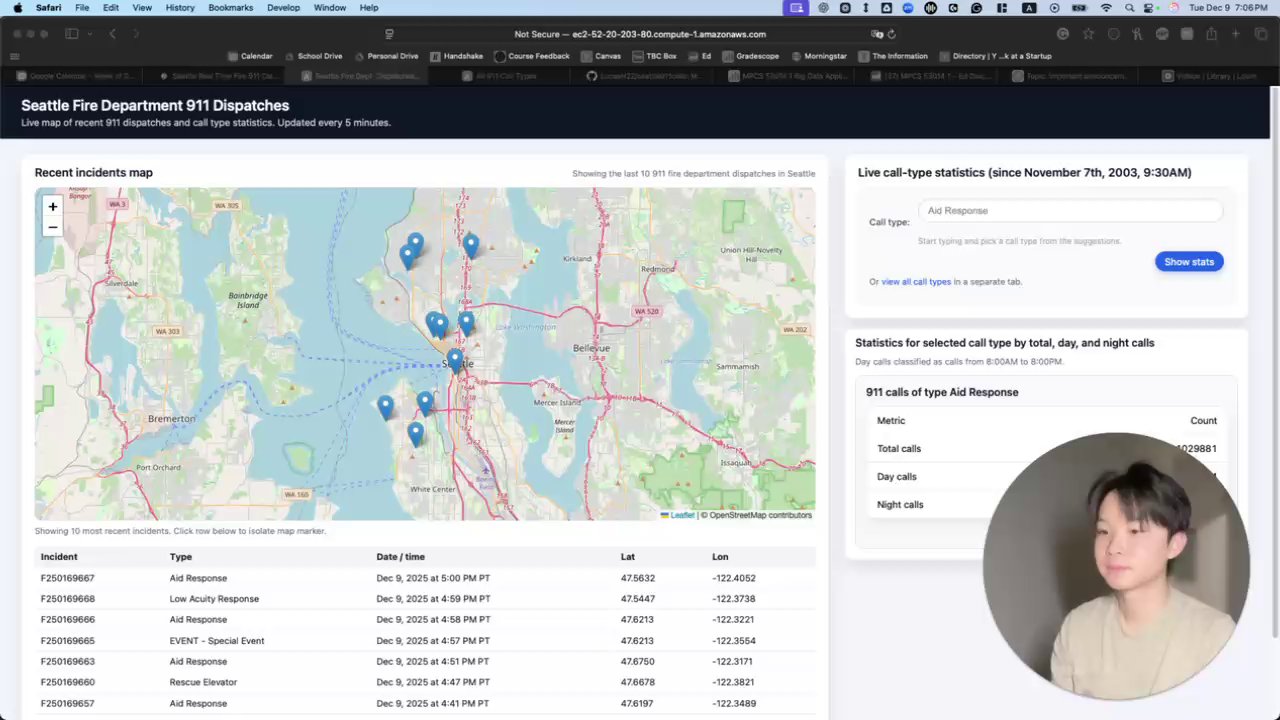The image size is (1280, 720).
Task: Select the 'EVENT - Special Event' row
Action: pyautogui.click(x=425, y=641)
